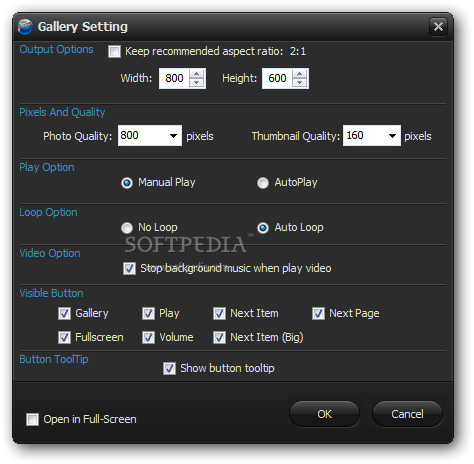Uncheck the Next Item (Big) checkbox
Image resolution: width=474 pixels, height=464 pixels.
(219, 337)
